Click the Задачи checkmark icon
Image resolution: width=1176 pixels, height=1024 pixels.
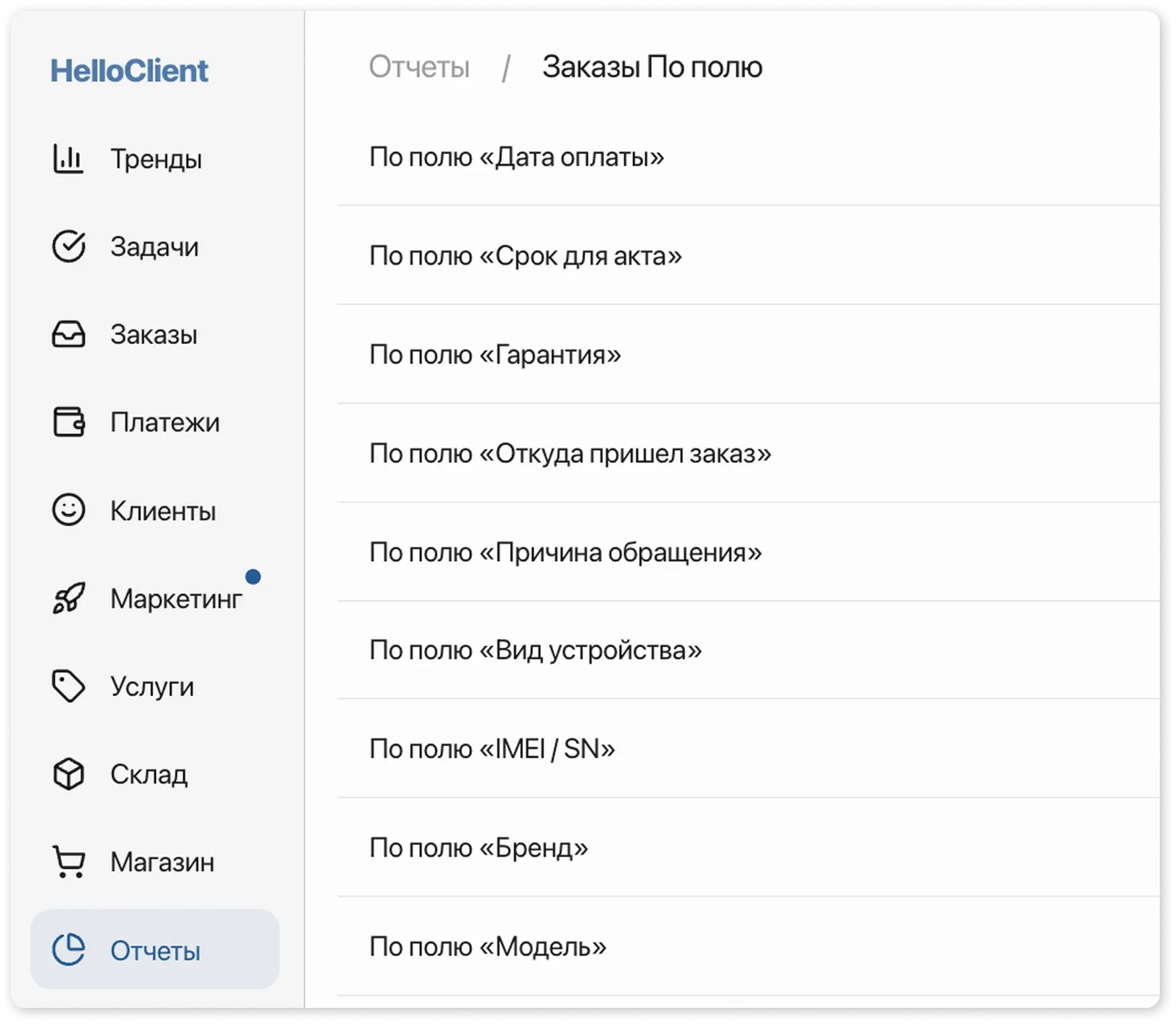(x=67, y=247)
